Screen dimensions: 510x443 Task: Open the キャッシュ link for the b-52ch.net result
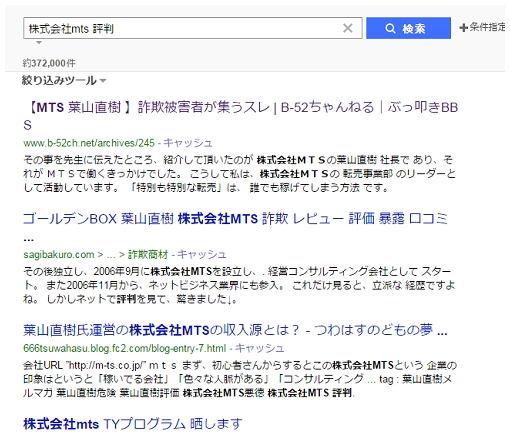(188, 143)
